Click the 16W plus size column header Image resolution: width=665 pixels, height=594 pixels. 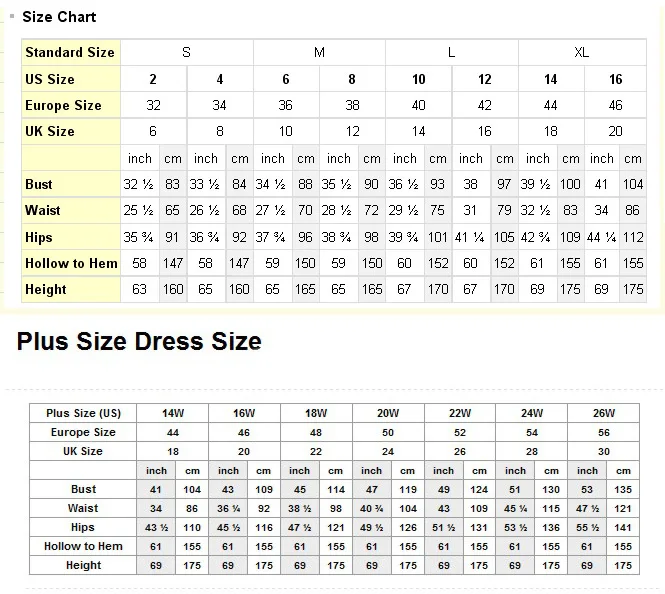click(244, 413)
